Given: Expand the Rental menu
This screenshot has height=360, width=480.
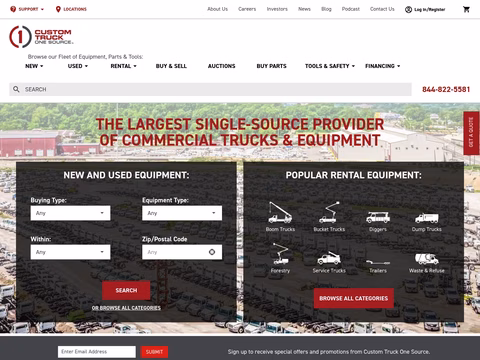Looking at the screenshot, I should point(123,66).
